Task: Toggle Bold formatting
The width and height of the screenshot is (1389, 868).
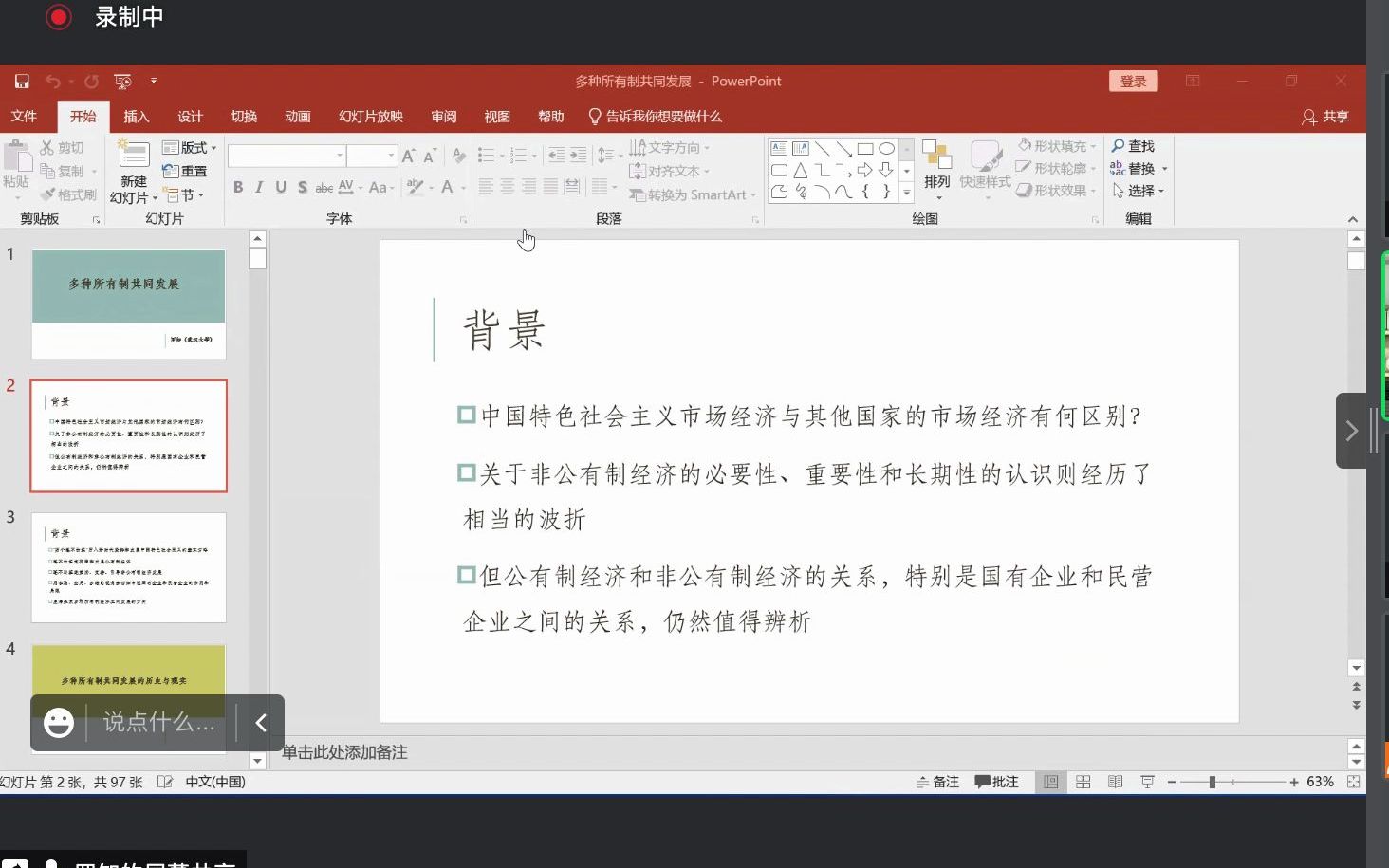Action: (238, 187)
